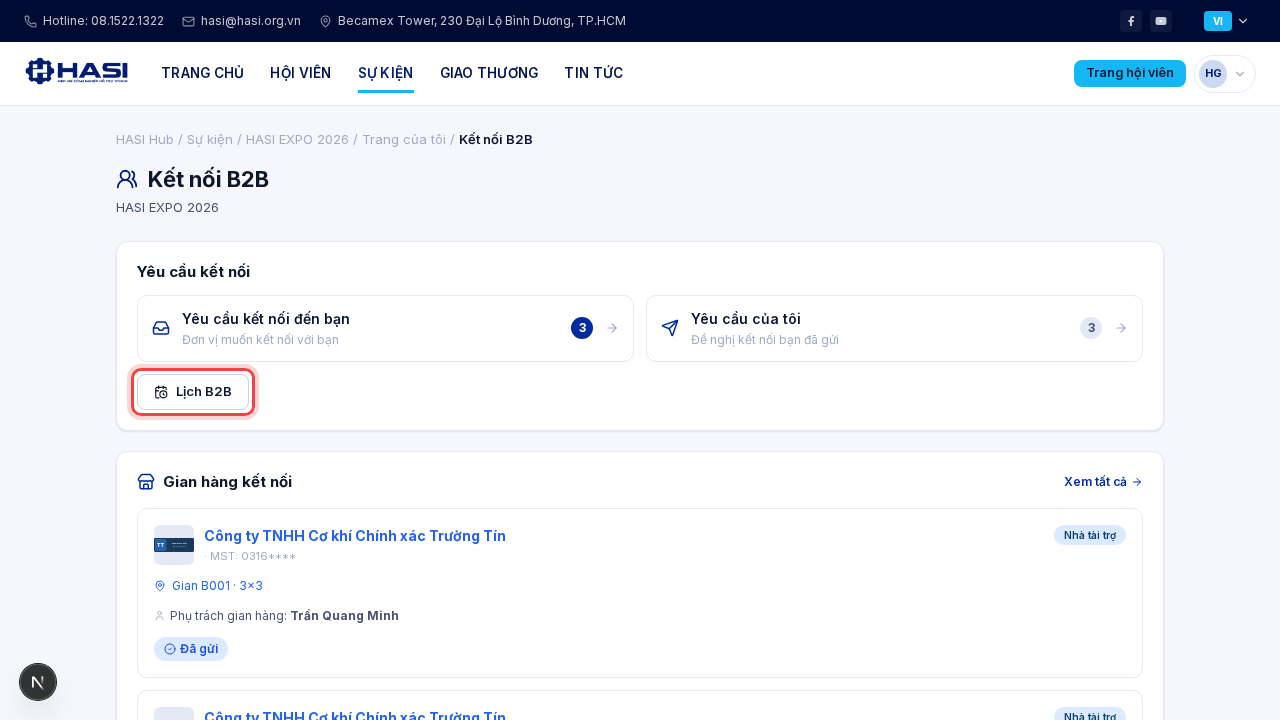The image size is (1280, 720).
Task: Click the Trường Tín logo thumbnail beside MST
Action: (174, 545)
